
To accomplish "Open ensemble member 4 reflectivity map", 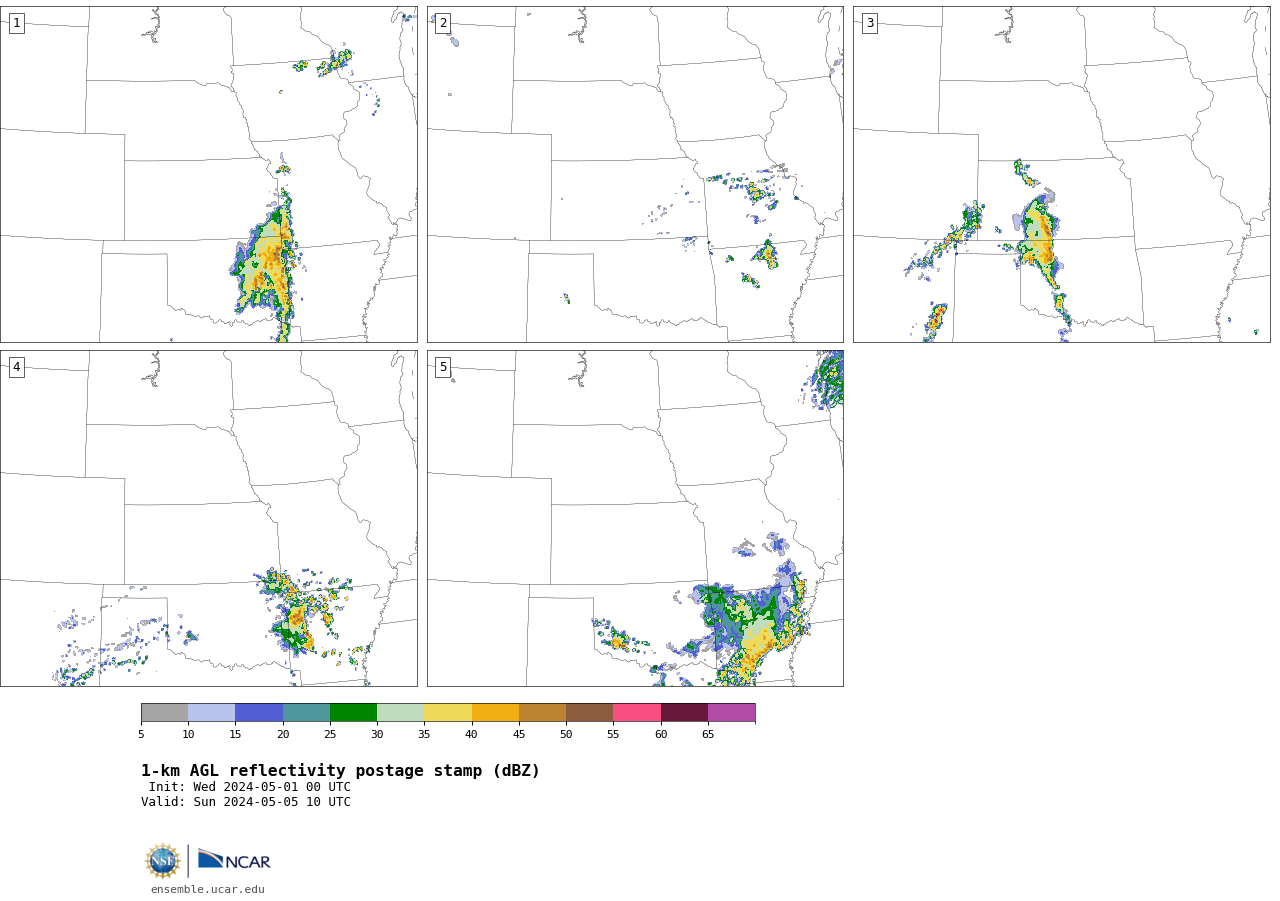I will (x=209, y=518).
